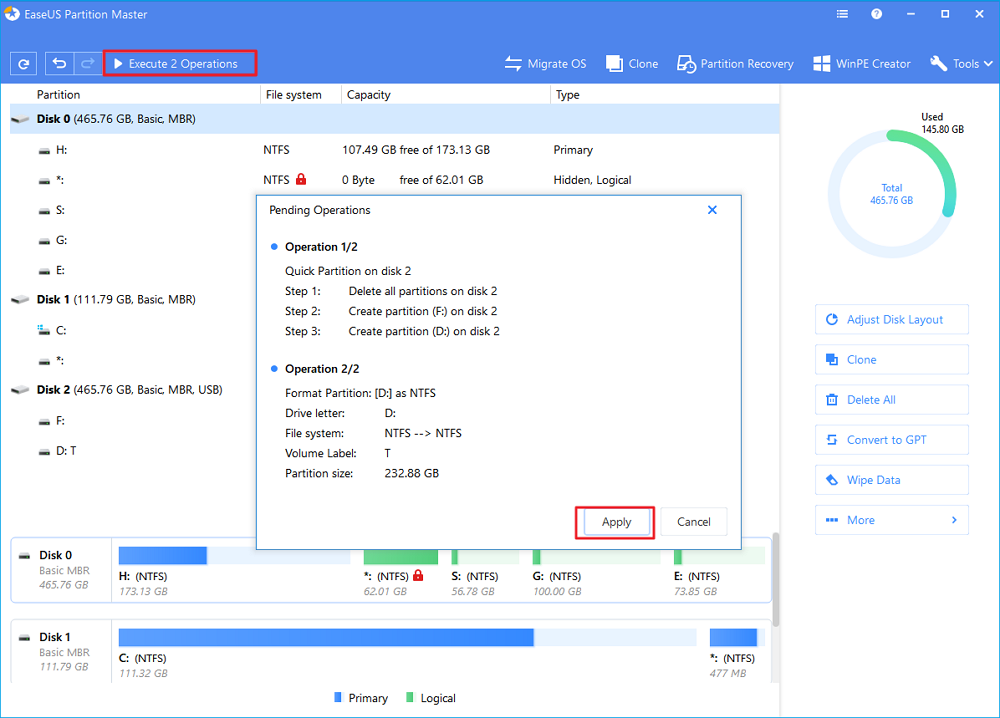Click the redo arrow icon

87,64
